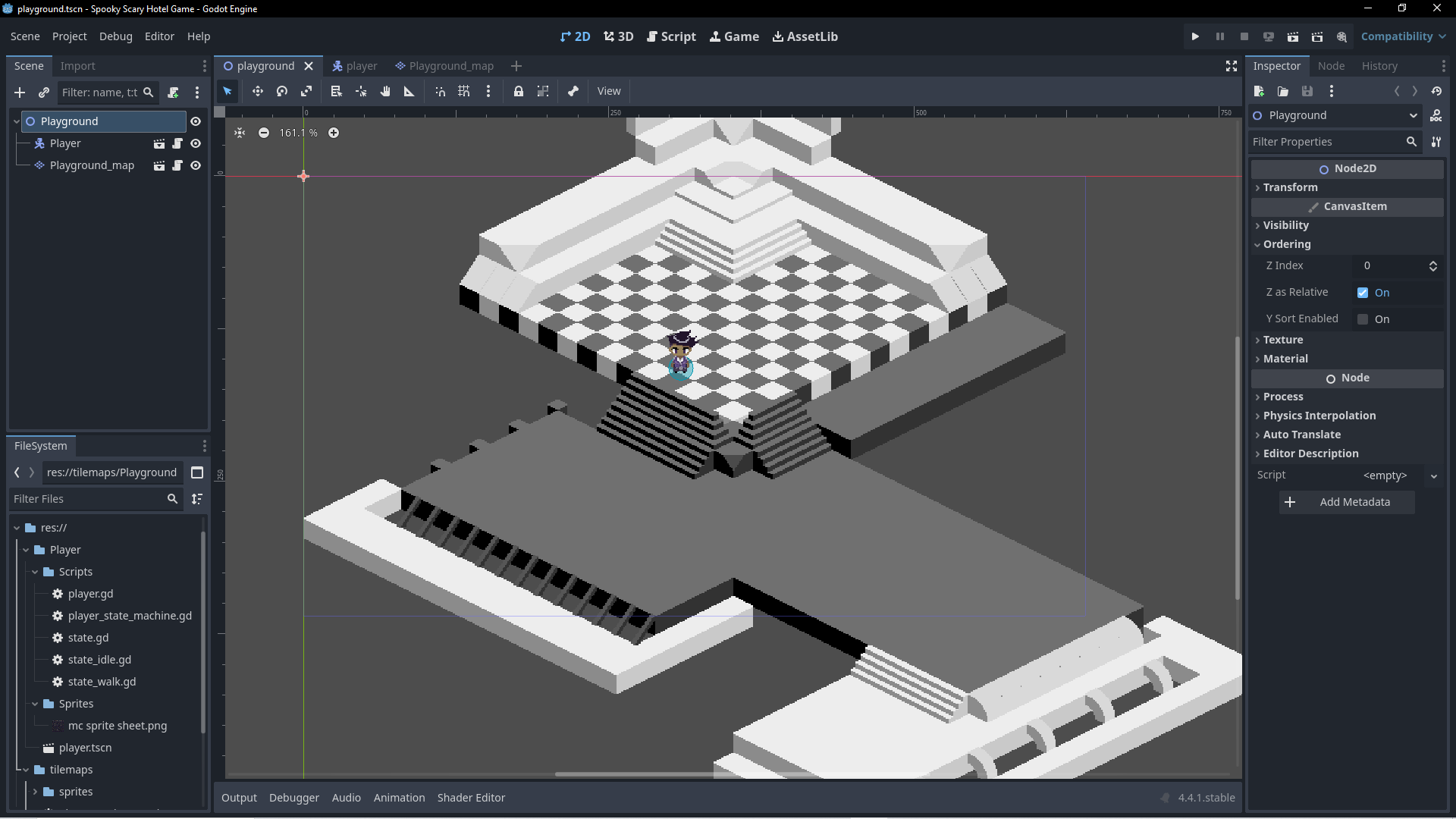The width and height of the screenshot is (1456, 819).
Task: Lock the selected node
Action: 519,91
